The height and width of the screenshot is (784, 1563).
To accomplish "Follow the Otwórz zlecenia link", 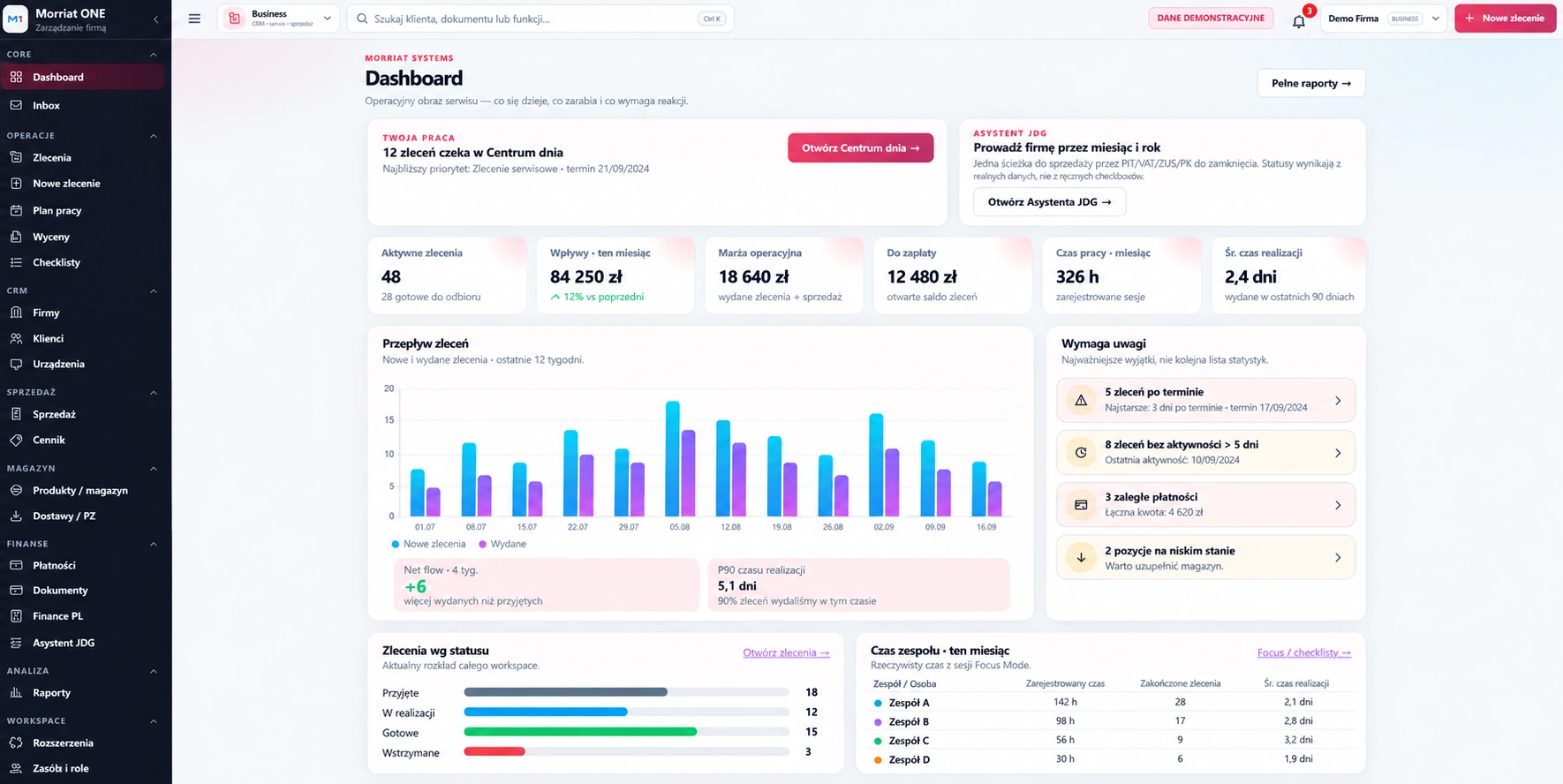I will point(786,652).
